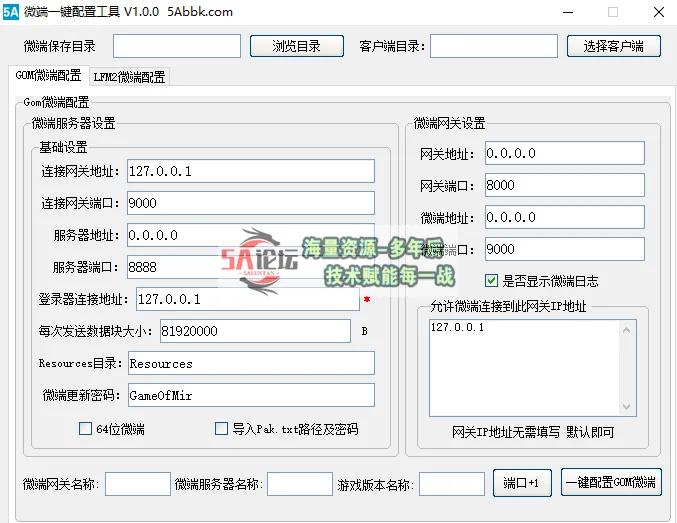The height and width of the screenshot is (523, 677).
Task: Click the 微端网关名称 input field
Action: 138,484
